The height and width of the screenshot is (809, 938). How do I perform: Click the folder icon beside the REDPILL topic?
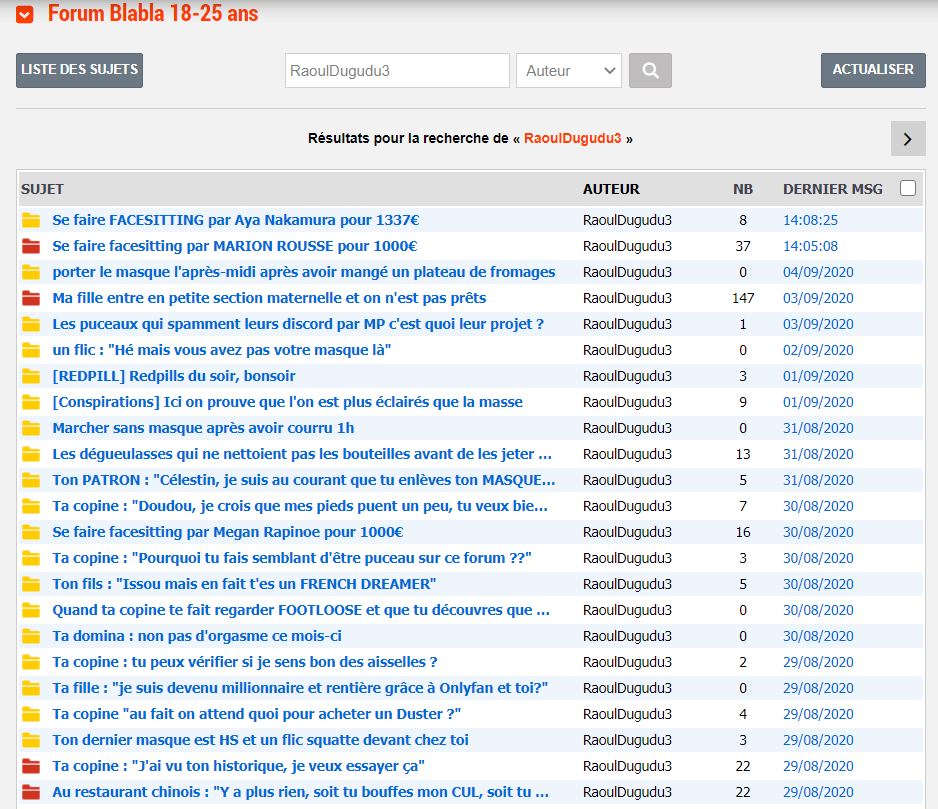31,376
